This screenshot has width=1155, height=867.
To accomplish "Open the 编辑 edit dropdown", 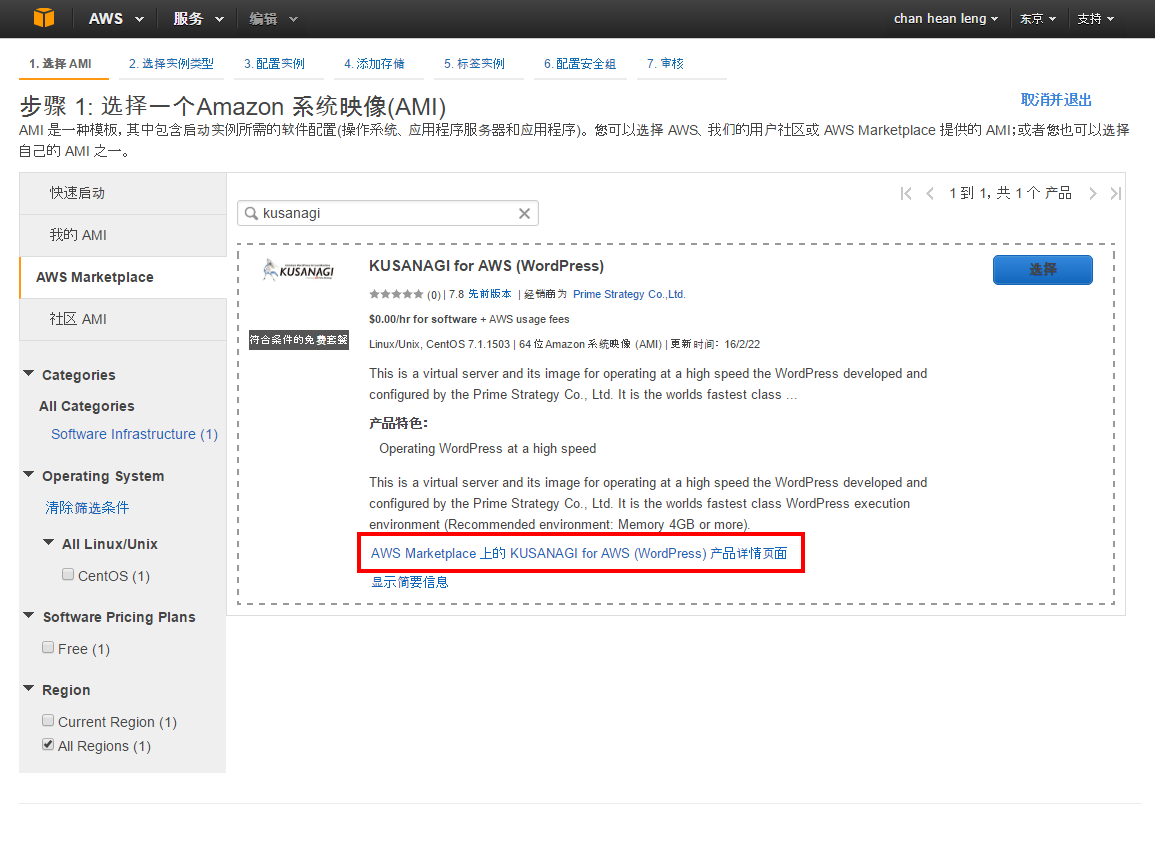I will pyautogui.click(x=273, y=18).
